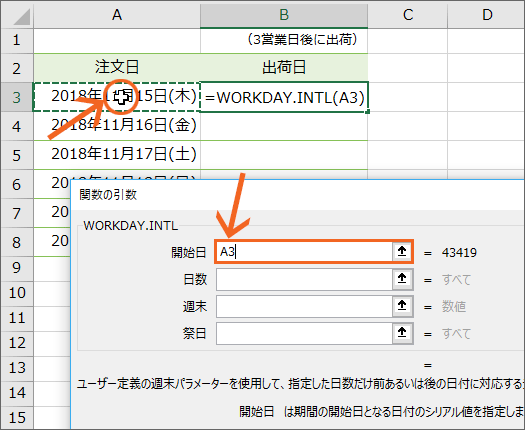Click the 日数 argument input field
Viewport: 525px width, 430px height.
304,279
